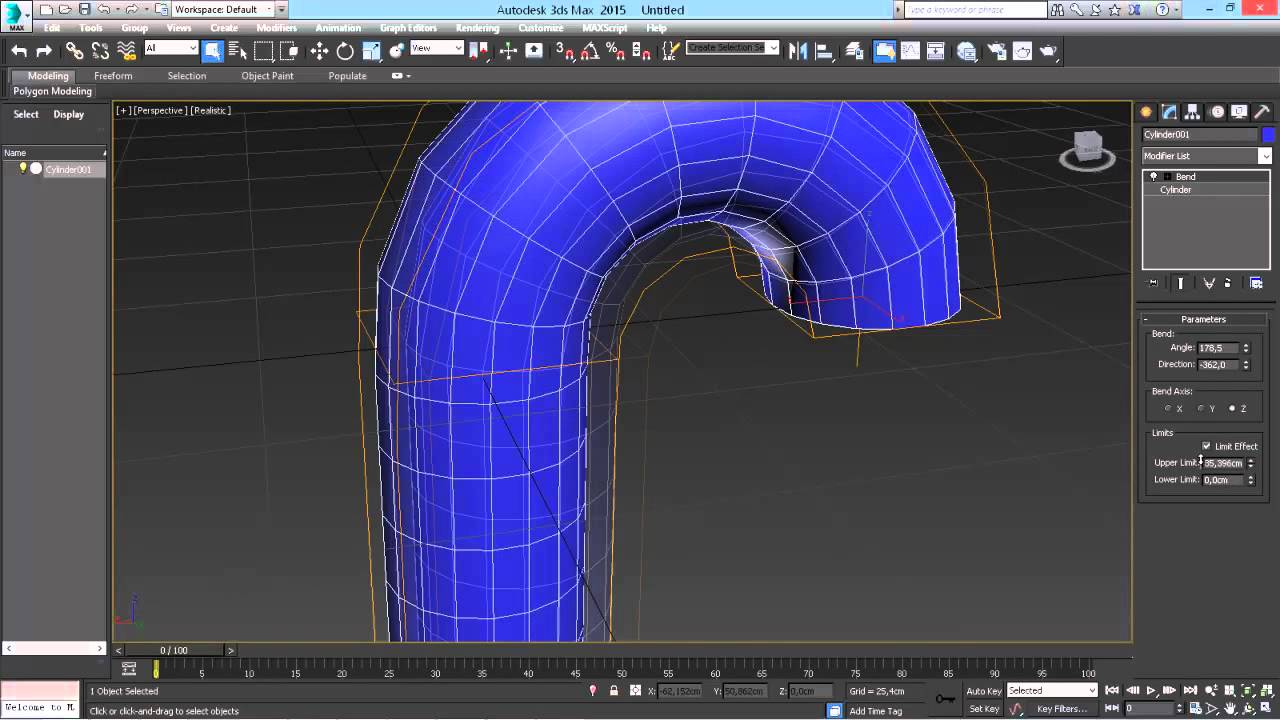Choose the Rectangular Selection Region tool

[264, 51]
